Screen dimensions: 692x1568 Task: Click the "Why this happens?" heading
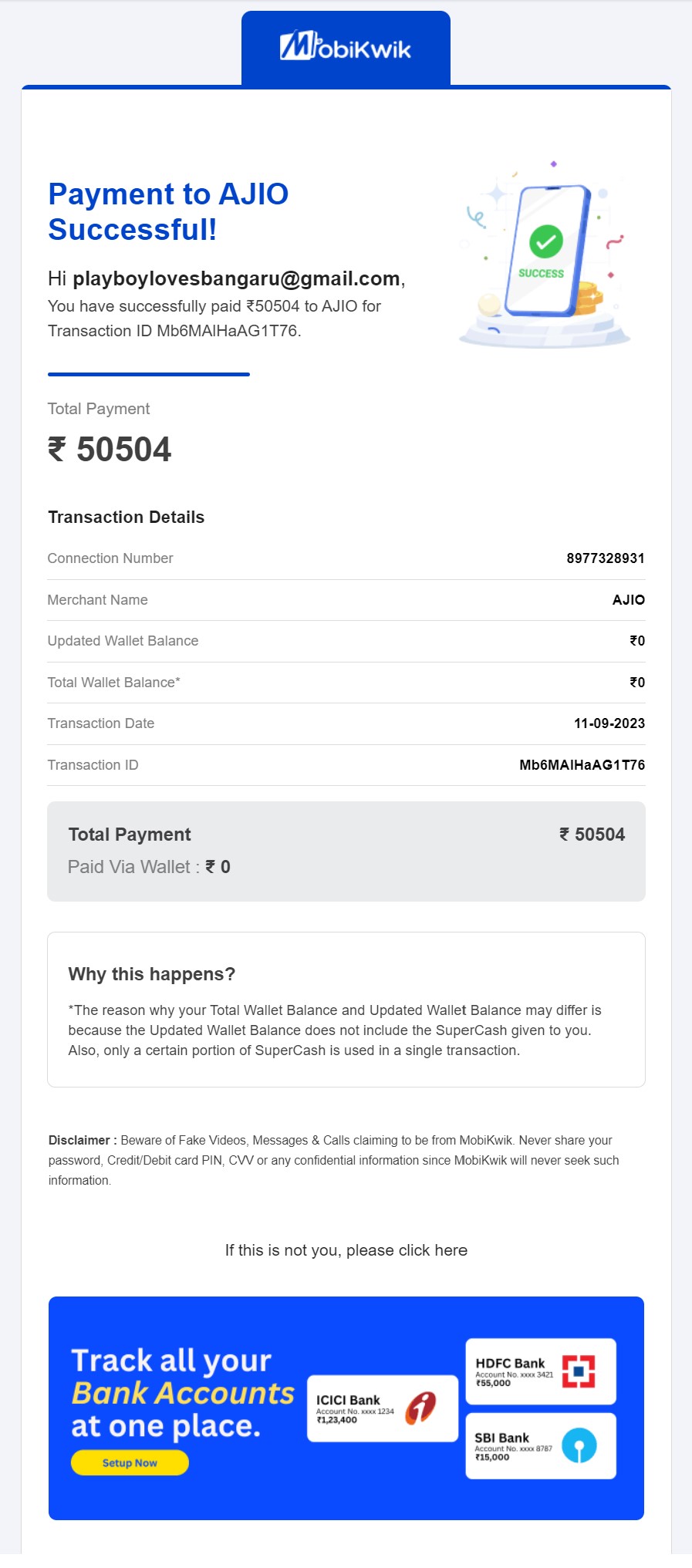tap(151, 974)
